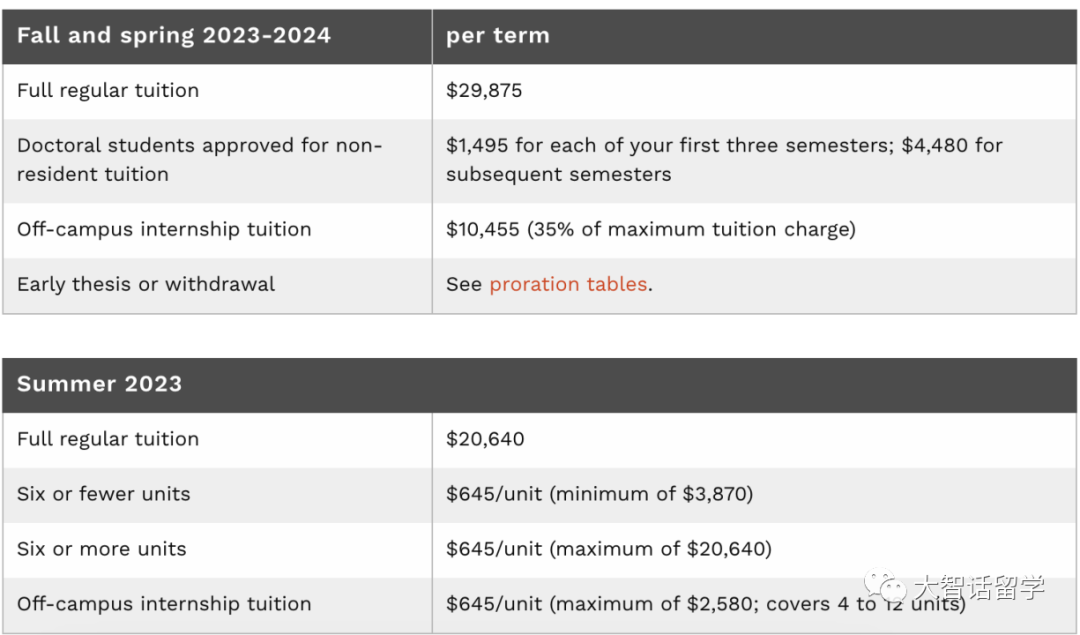Click the 'Full regular tuition' fall row label
1080x635 pixels.
pos(108,91)
